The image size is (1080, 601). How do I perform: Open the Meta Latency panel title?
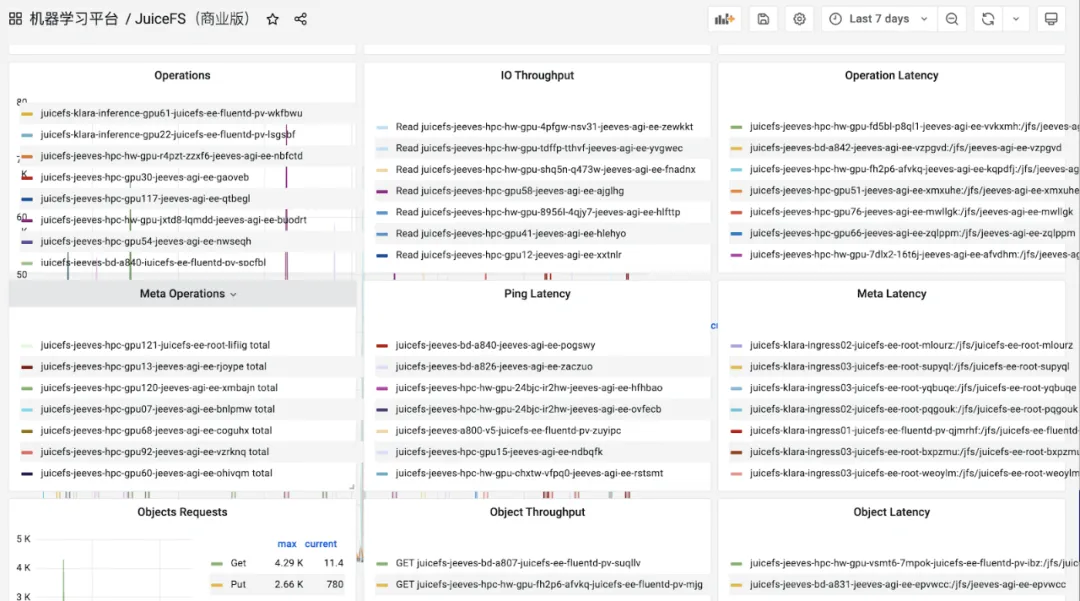tap(891, 294)
